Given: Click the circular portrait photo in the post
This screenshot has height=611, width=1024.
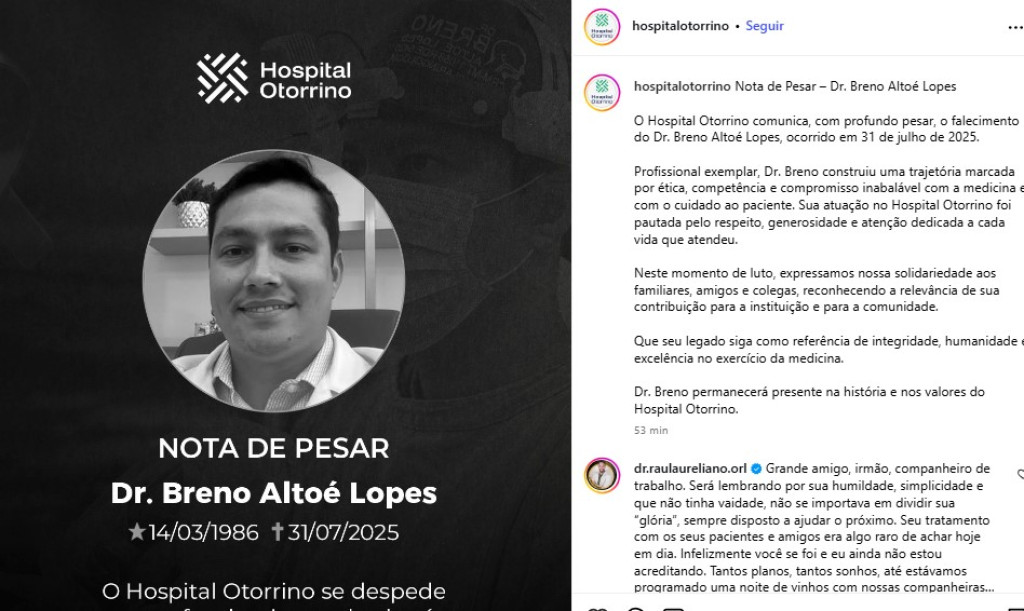Looking at the screenshot, I should click(x=274, y=281).
